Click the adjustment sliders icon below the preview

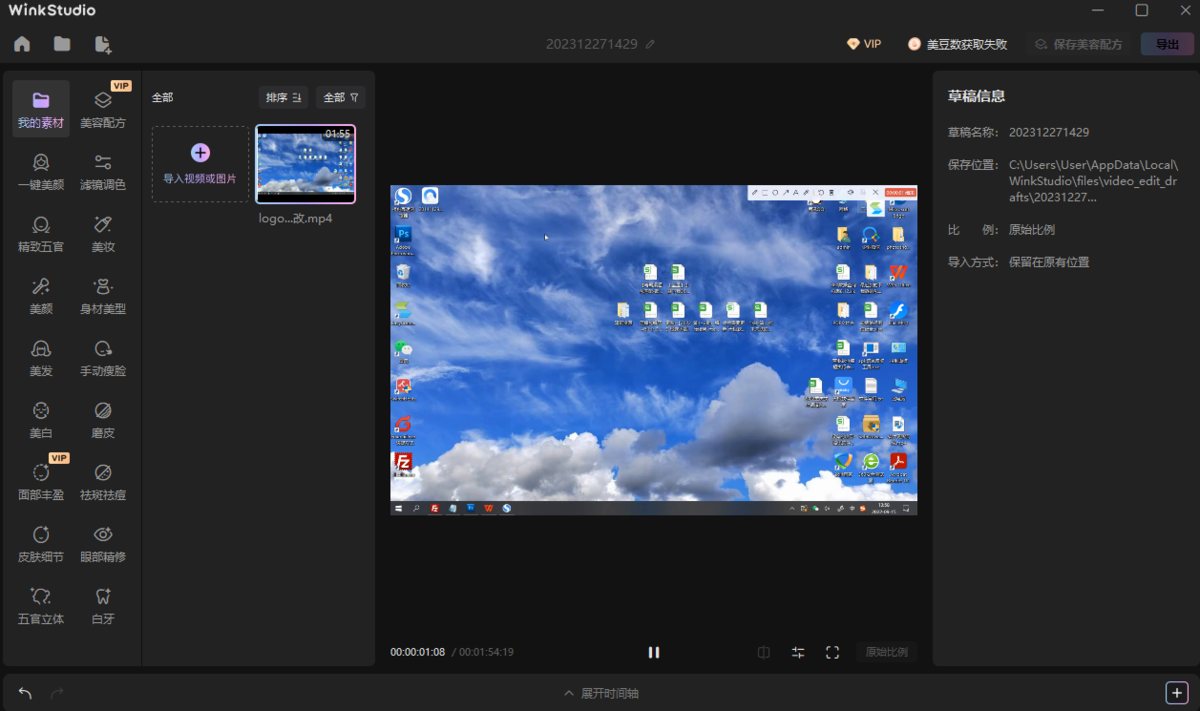798,651
